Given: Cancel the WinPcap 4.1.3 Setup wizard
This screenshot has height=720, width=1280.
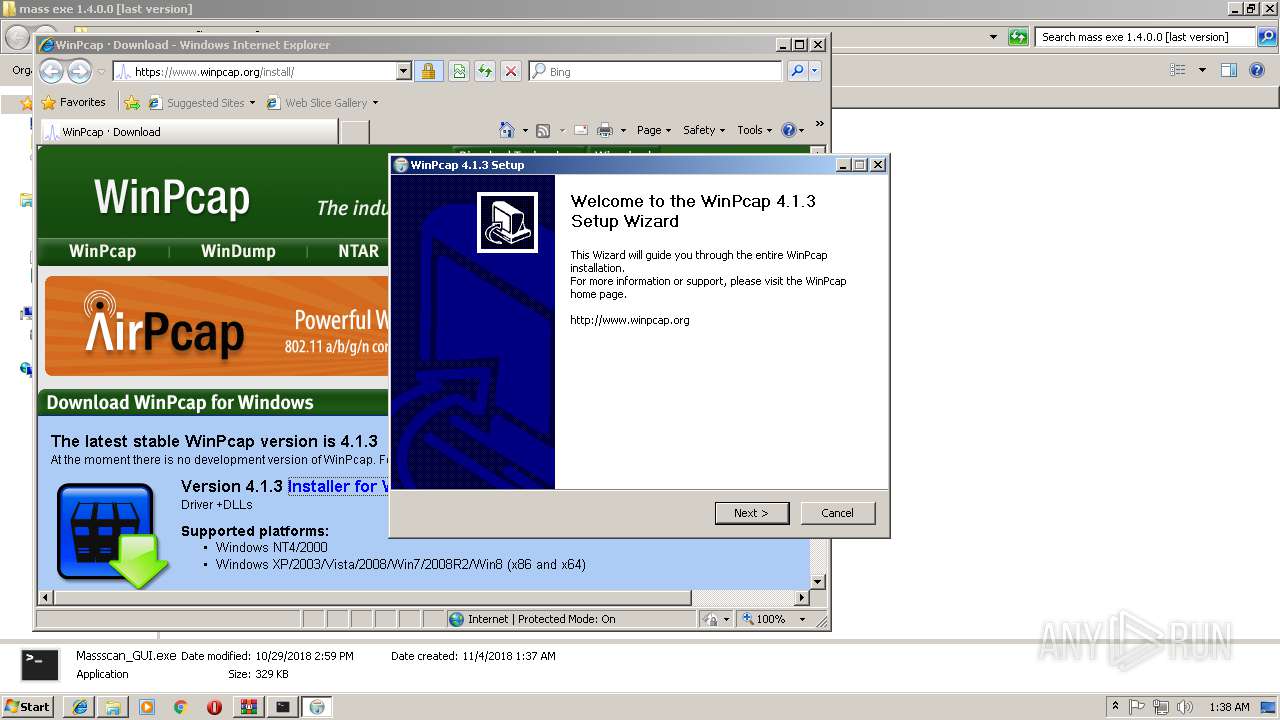Looking at the screenshot, I should tap(837, 513).
